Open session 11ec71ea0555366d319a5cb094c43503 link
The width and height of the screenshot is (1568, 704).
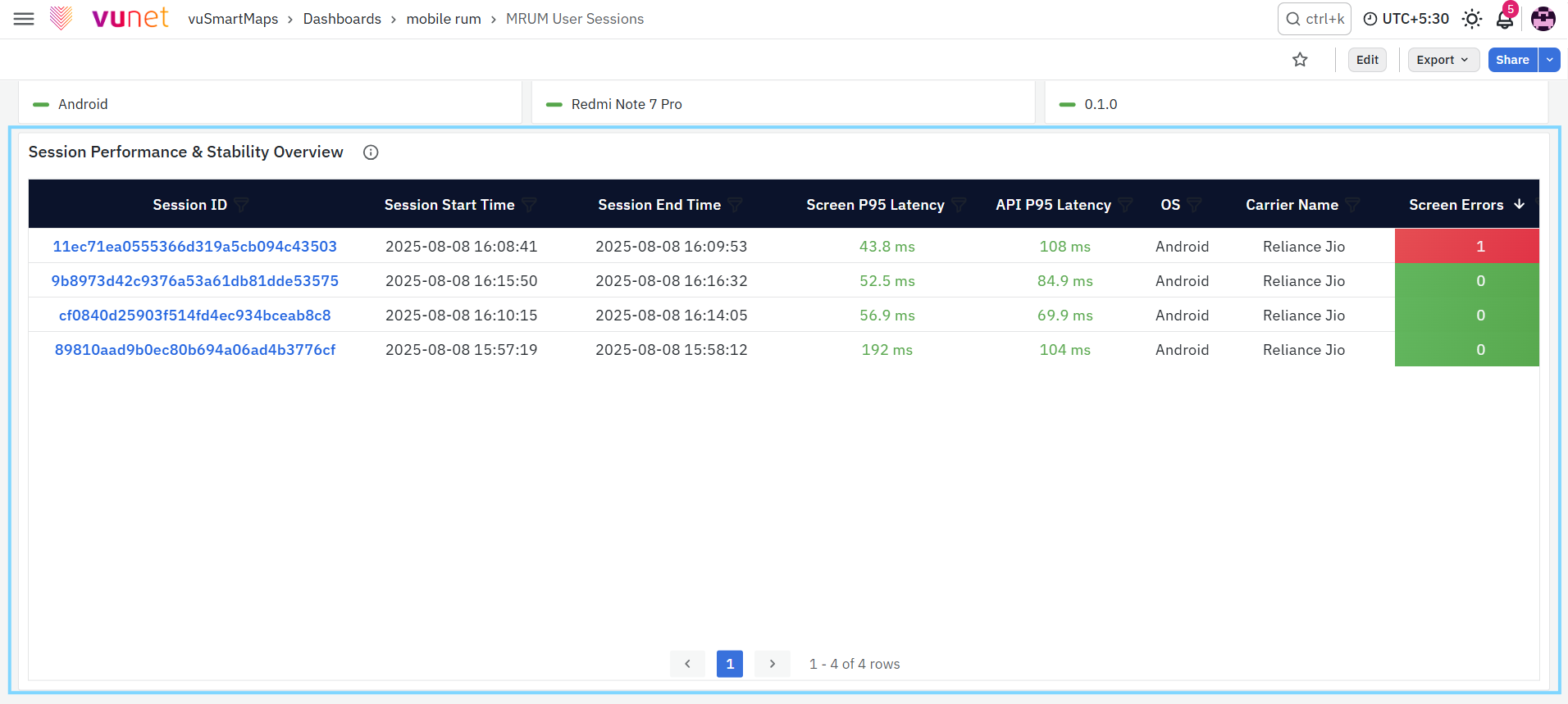click(x=195, y=247)
